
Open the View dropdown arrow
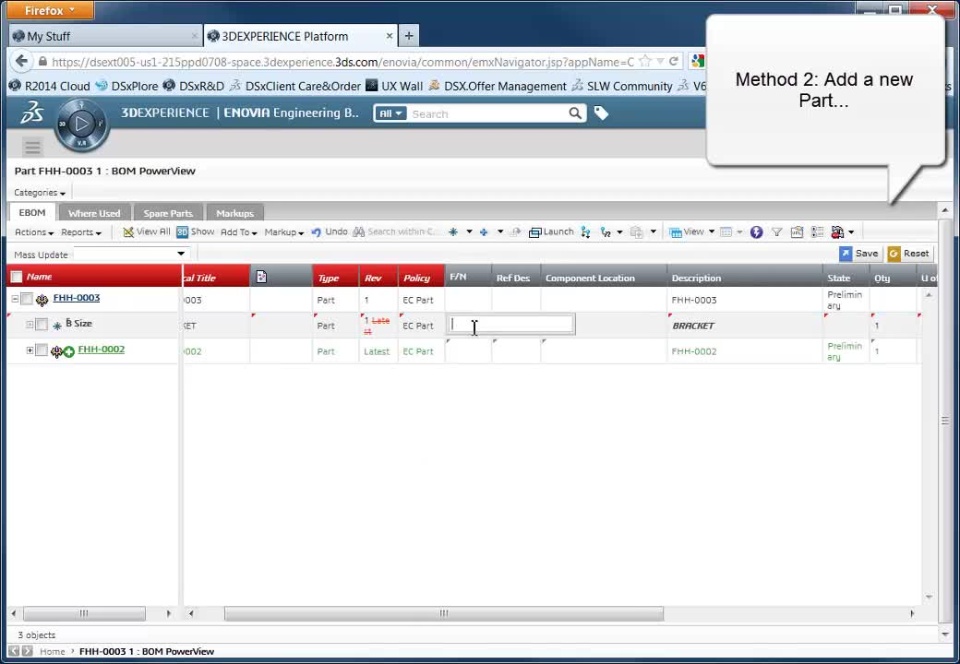[x=711, y=232]
